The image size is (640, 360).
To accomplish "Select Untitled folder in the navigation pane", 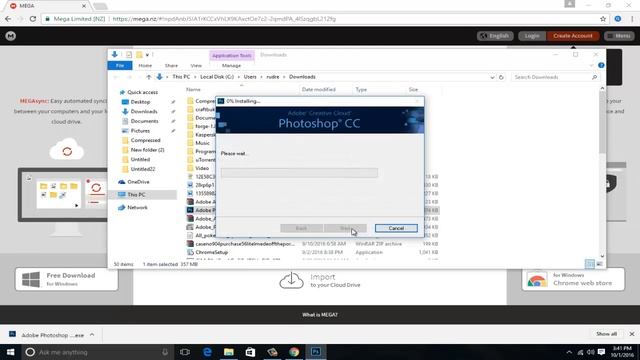I will pyautogui.click(x=140, y=160).
